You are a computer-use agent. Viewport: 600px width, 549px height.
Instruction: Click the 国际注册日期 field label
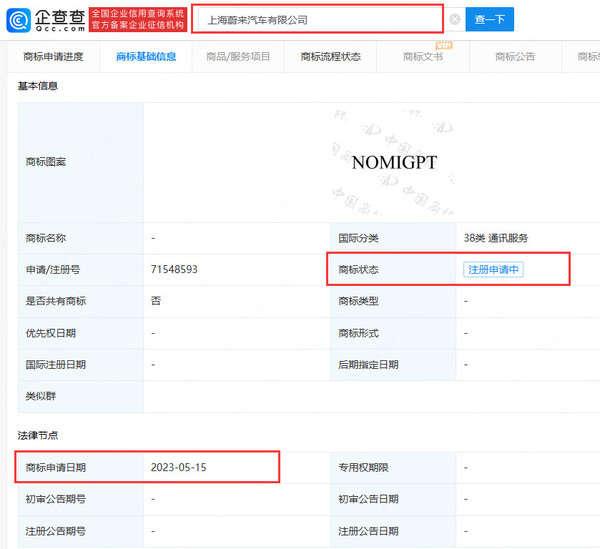(55, 365)
